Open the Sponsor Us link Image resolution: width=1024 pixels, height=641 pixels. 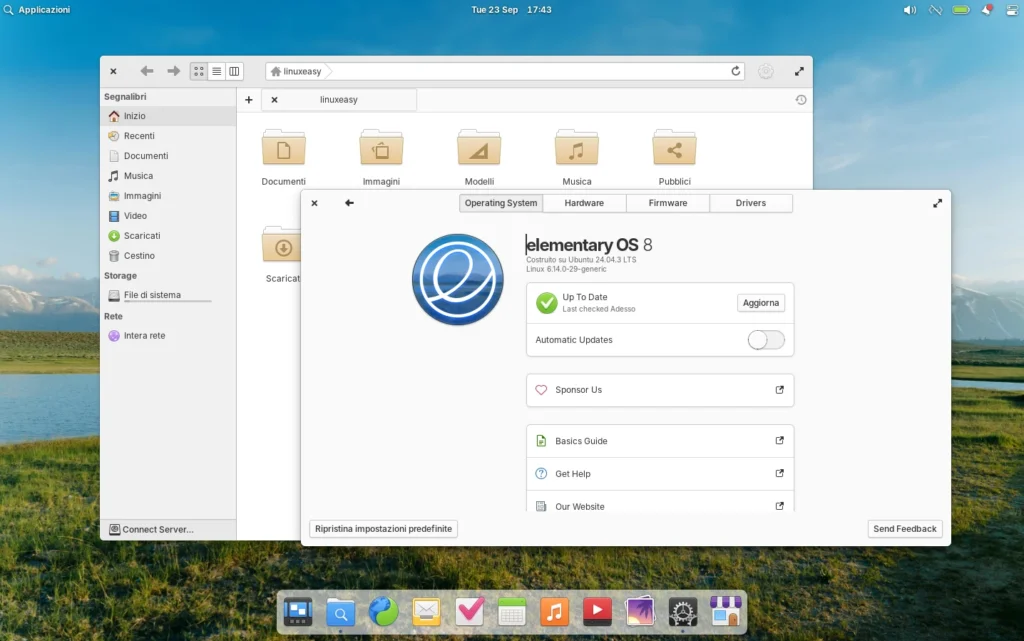660,390
